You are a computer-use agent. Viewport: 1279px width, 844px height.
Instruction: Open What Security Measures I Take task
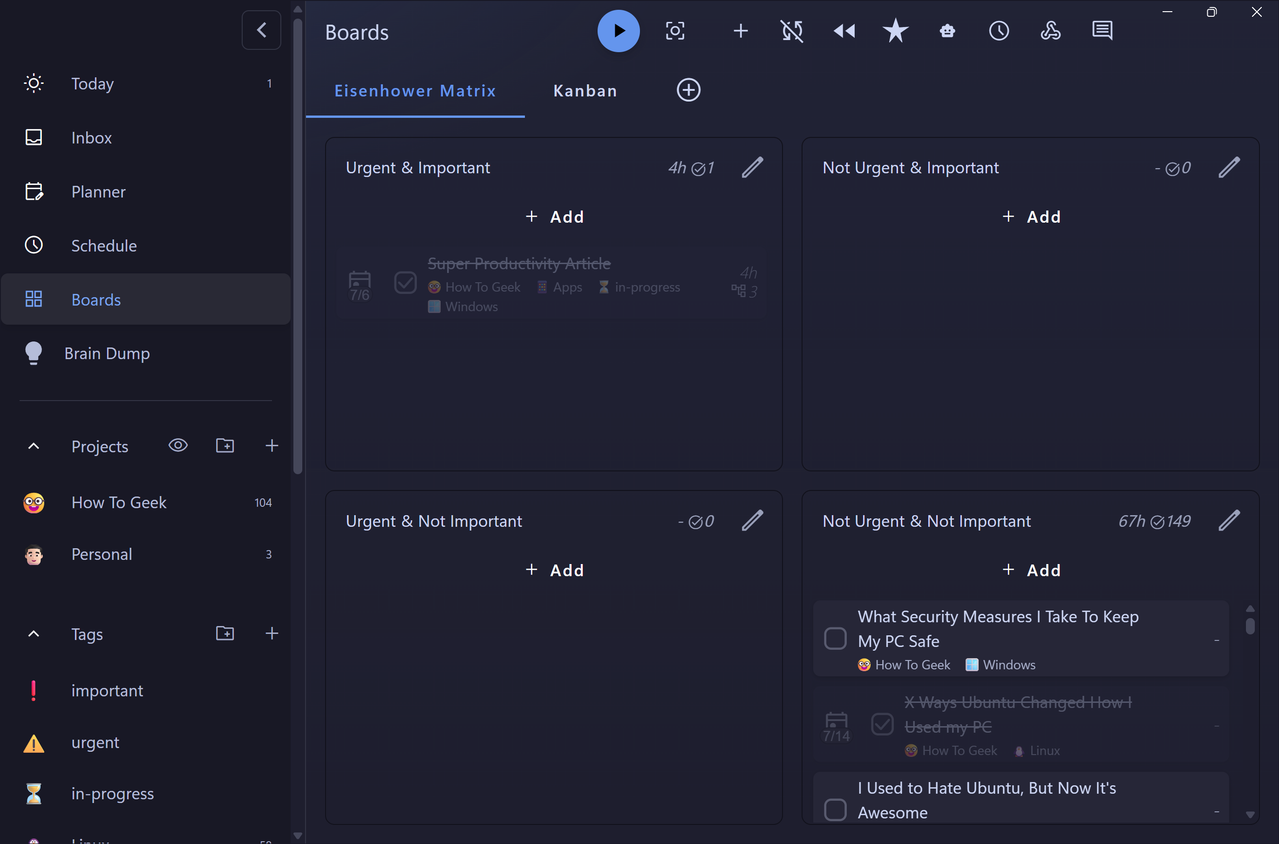point(998,629)
